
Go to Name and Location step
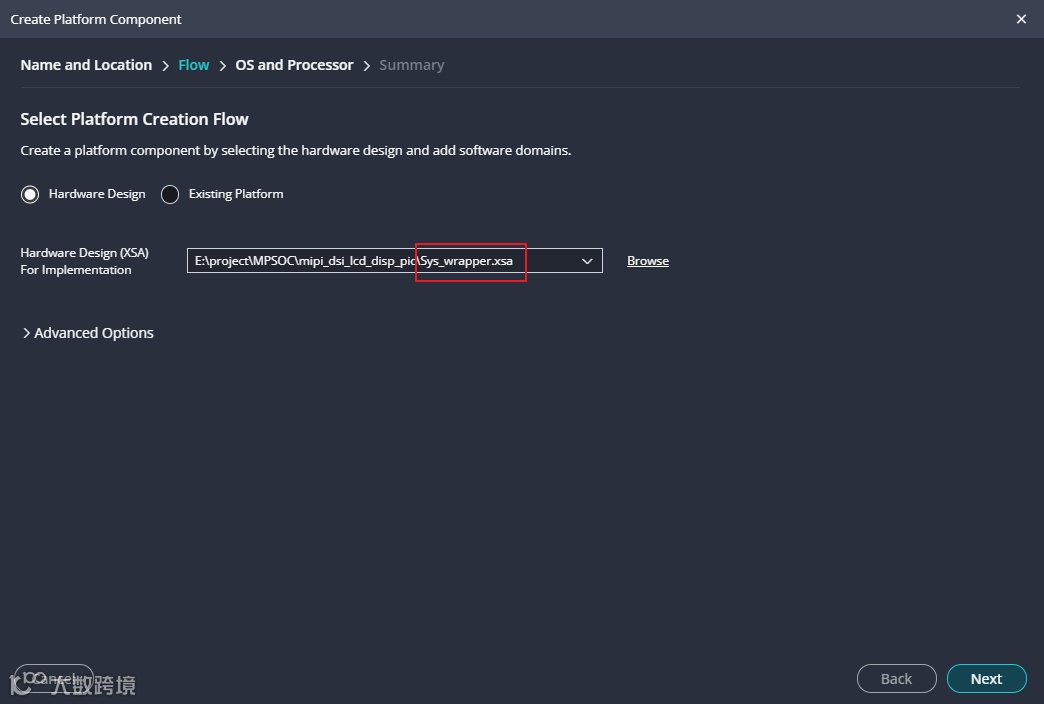coord(86,65)
